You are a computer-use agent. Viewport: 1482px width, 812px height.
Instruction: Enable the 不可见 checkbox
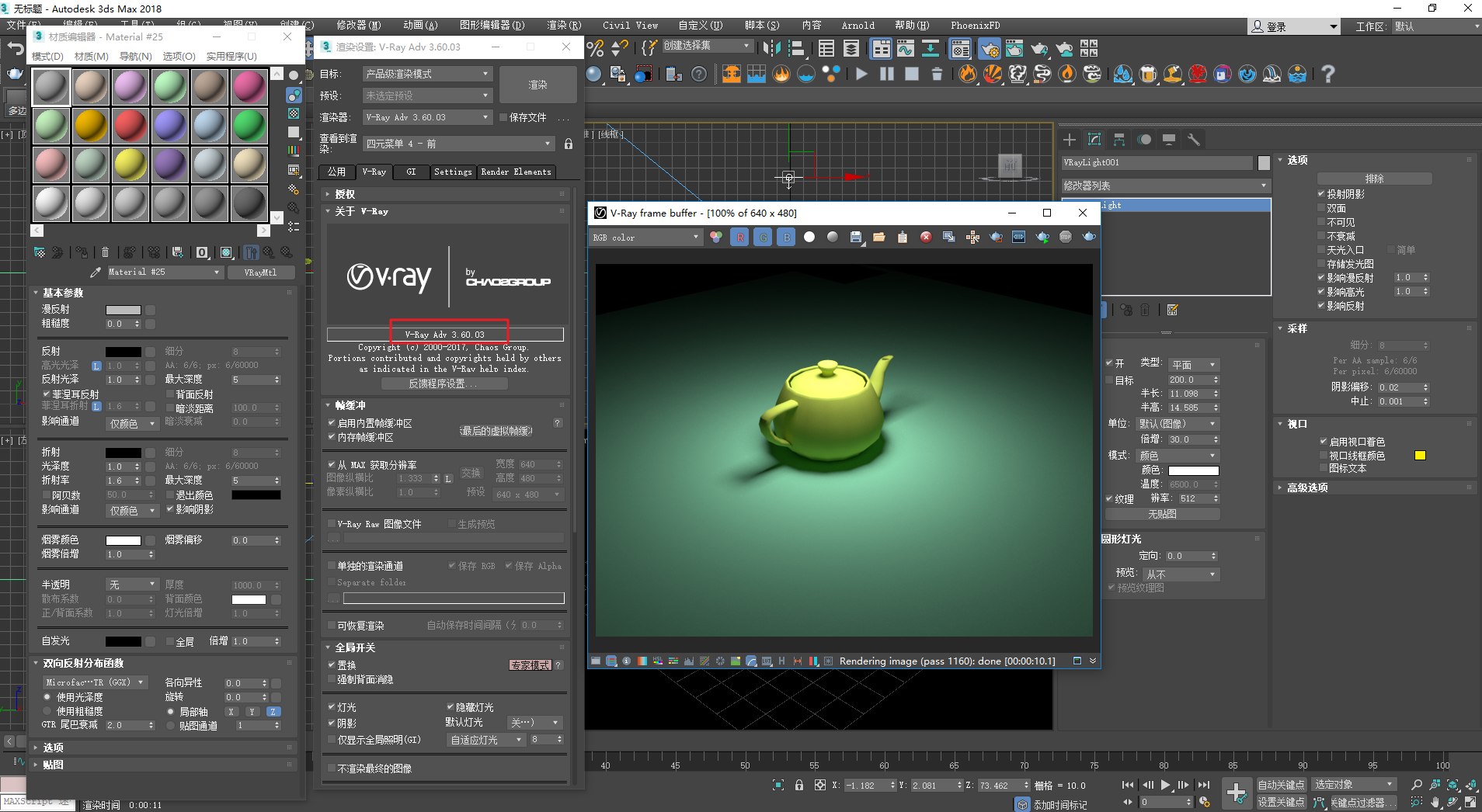pyautogui.click(x=1321, y=222)
